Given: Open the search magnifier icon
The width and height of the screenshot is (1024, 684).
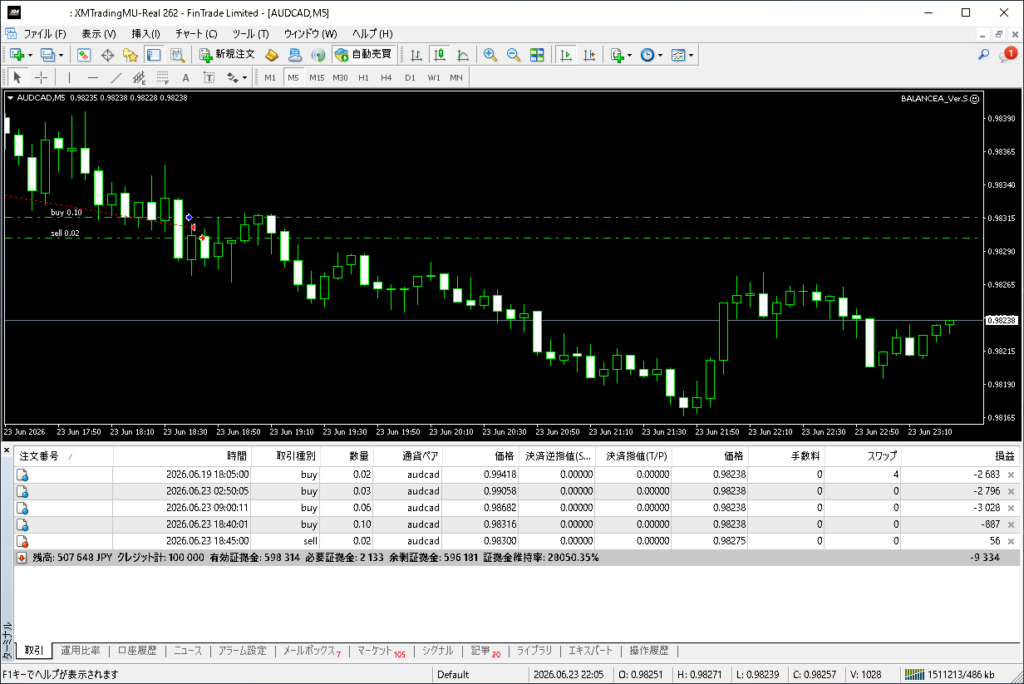Looking at the screenshot, I should tap(984, 55).
